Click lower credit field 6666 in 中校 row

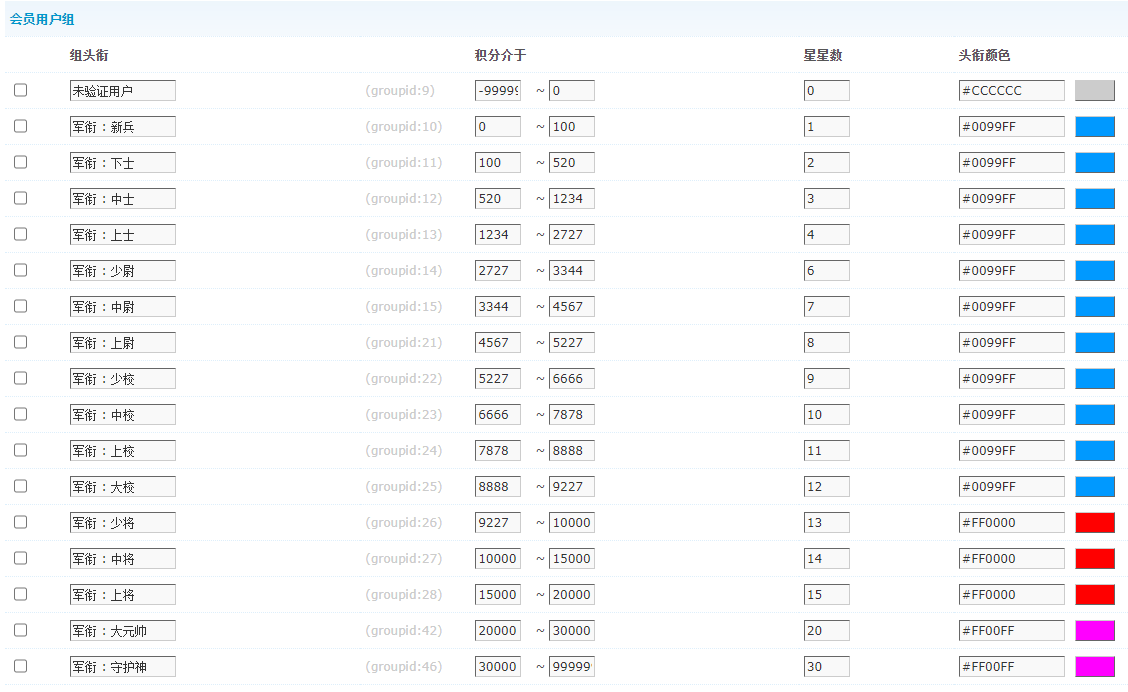(x=498, y=414)
